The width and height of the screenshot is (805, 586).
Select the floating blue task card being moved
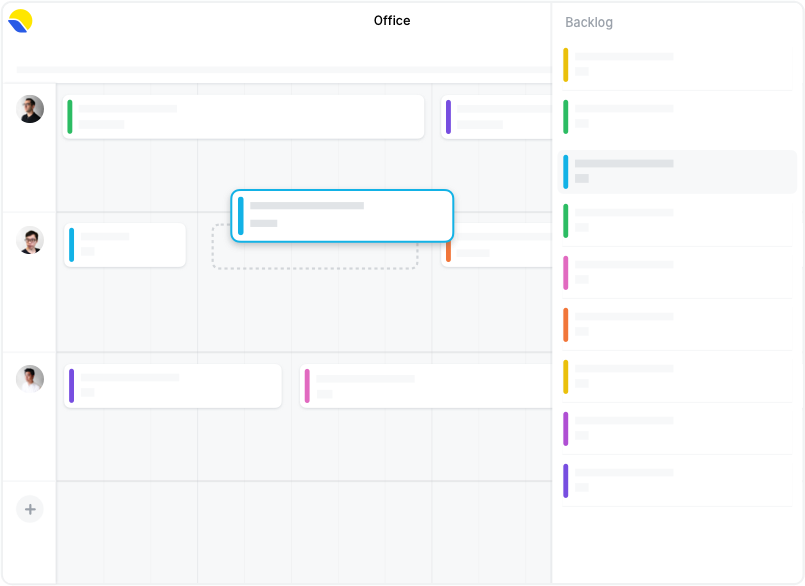point(342,216)
